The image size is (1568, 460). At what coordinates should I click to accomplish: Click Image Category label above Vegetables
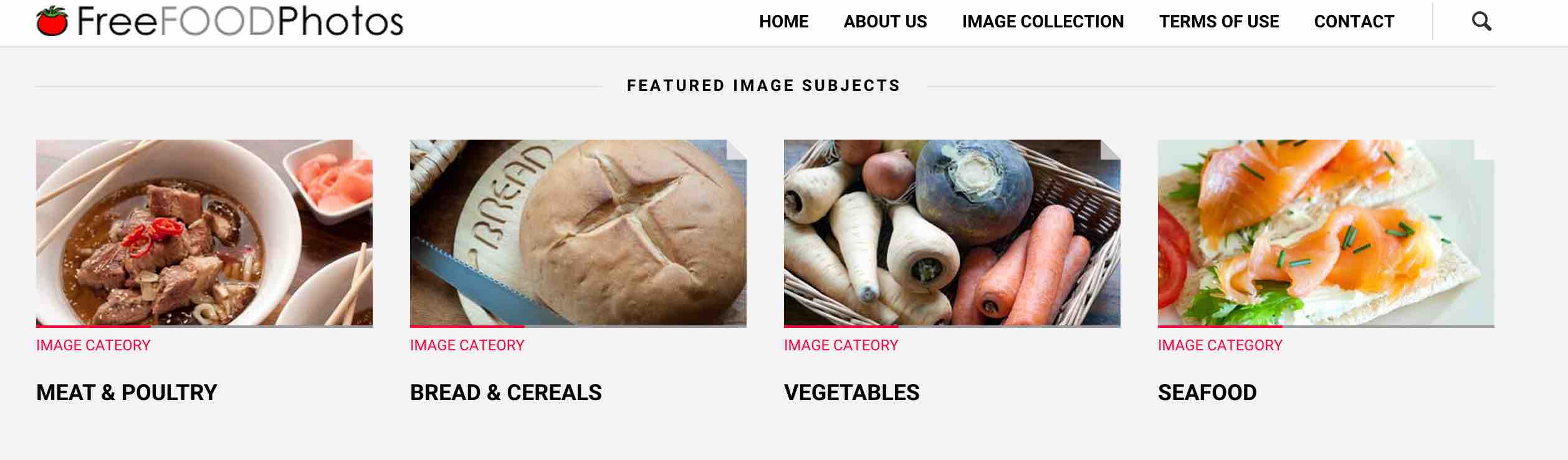click(841, 345)
